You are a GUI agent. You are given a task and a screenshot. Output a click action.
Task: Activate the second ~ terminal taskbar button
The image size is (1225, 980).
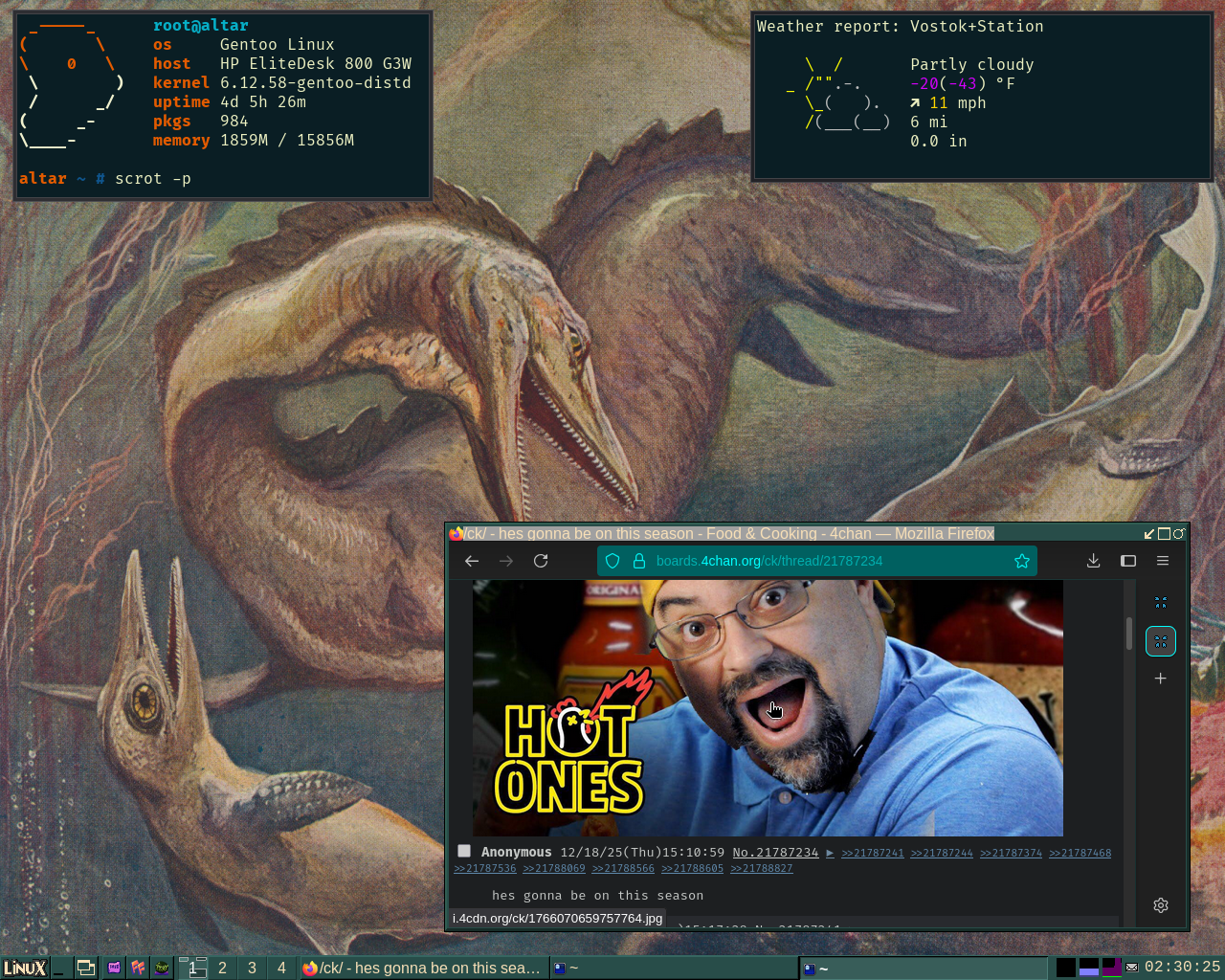(924, 968)
